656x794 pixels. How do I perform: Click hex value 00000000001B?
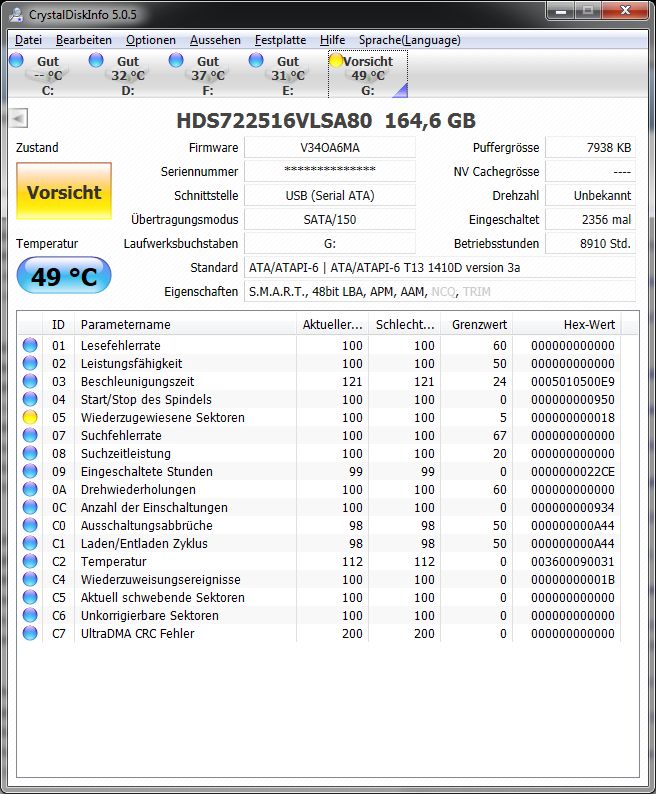pyautogui.click(x=572, y=579)
